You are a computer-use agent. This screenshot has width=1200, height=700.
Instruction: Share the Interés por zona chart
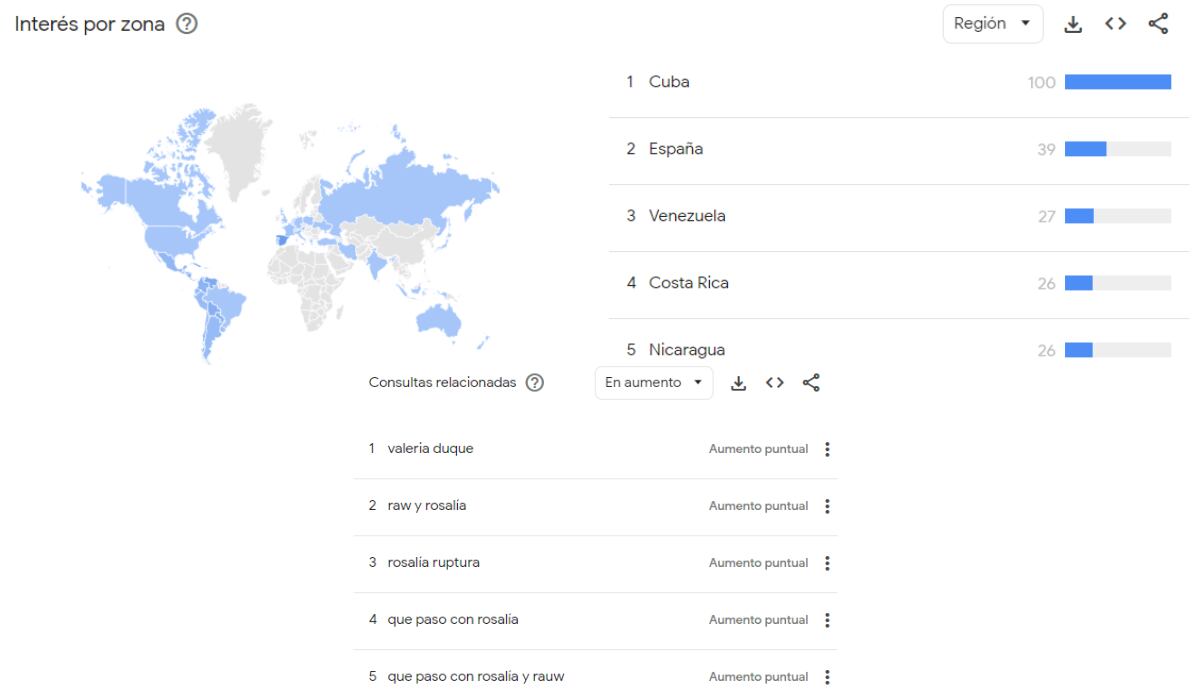click(x=1158, y=23)
